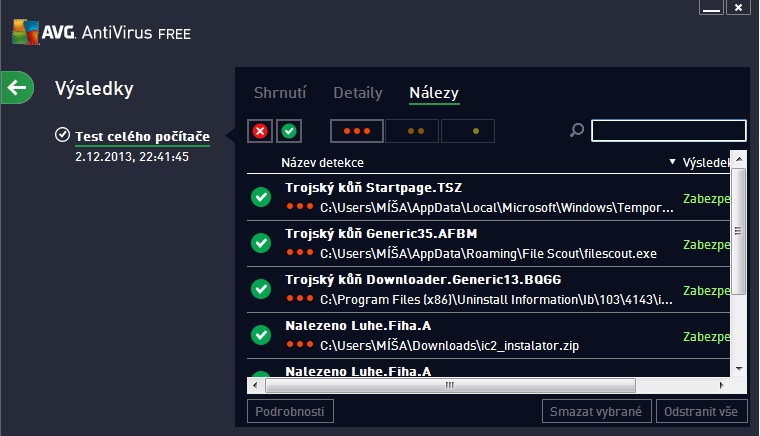
Task: Click severity dots icon on filescout.exe row
Action: coord(300,252)
